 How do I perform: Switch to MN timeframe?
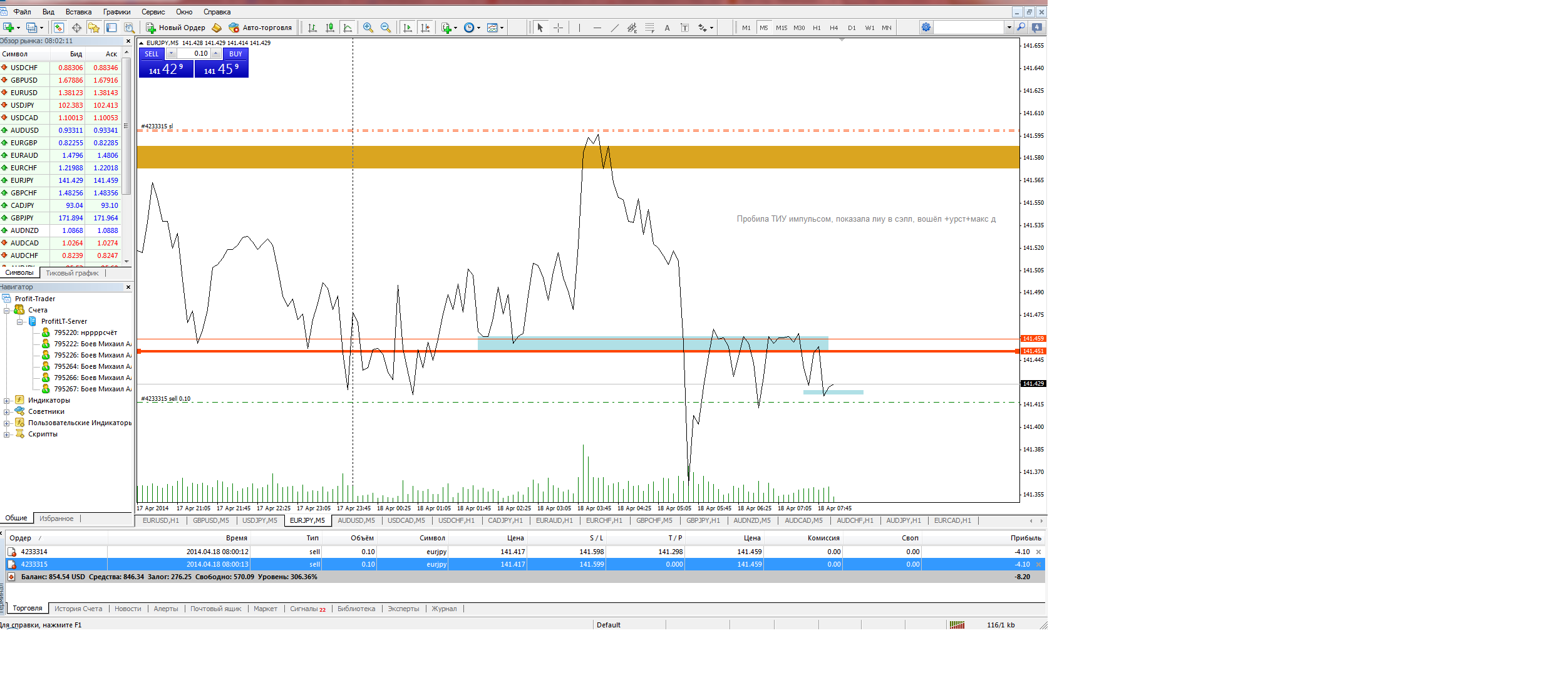tap(887, 28)
